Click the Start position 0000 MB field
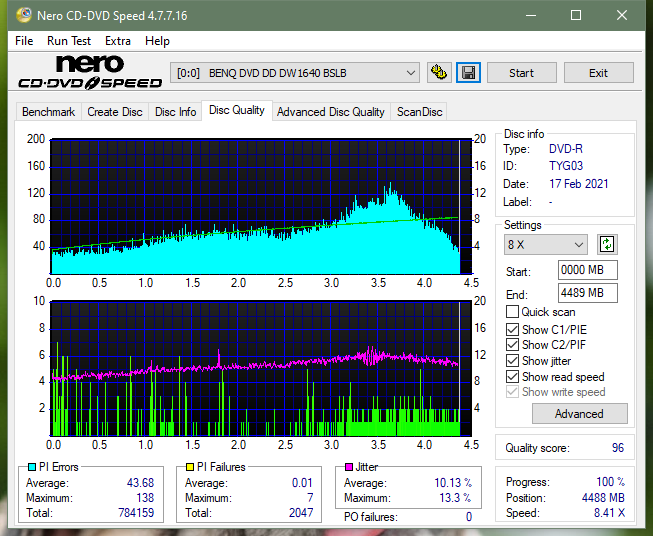 [587, 270]
